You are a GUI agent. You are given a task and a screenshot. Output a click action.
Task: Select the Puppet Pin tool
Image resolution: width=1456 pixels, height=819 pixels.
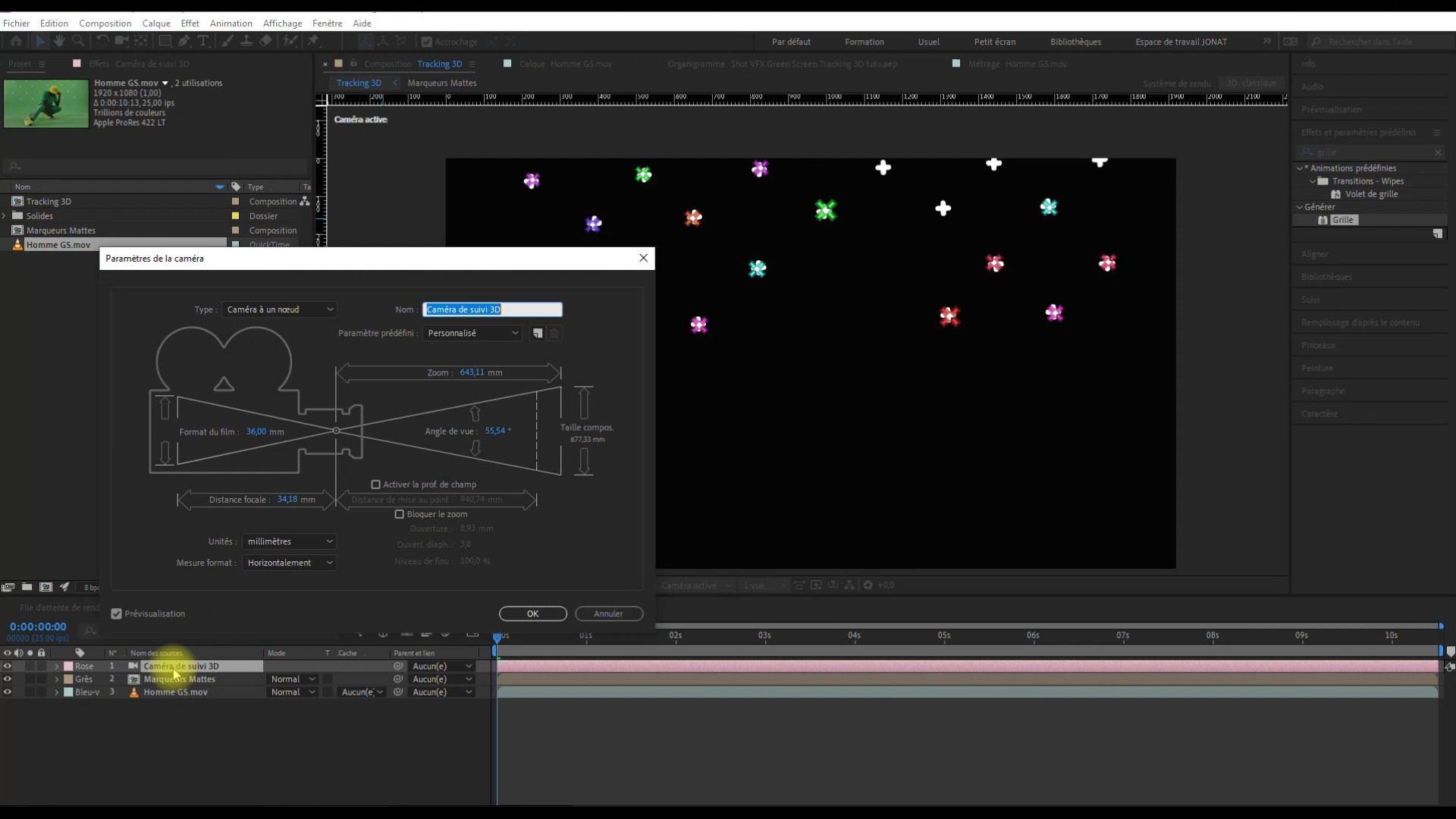313,41
